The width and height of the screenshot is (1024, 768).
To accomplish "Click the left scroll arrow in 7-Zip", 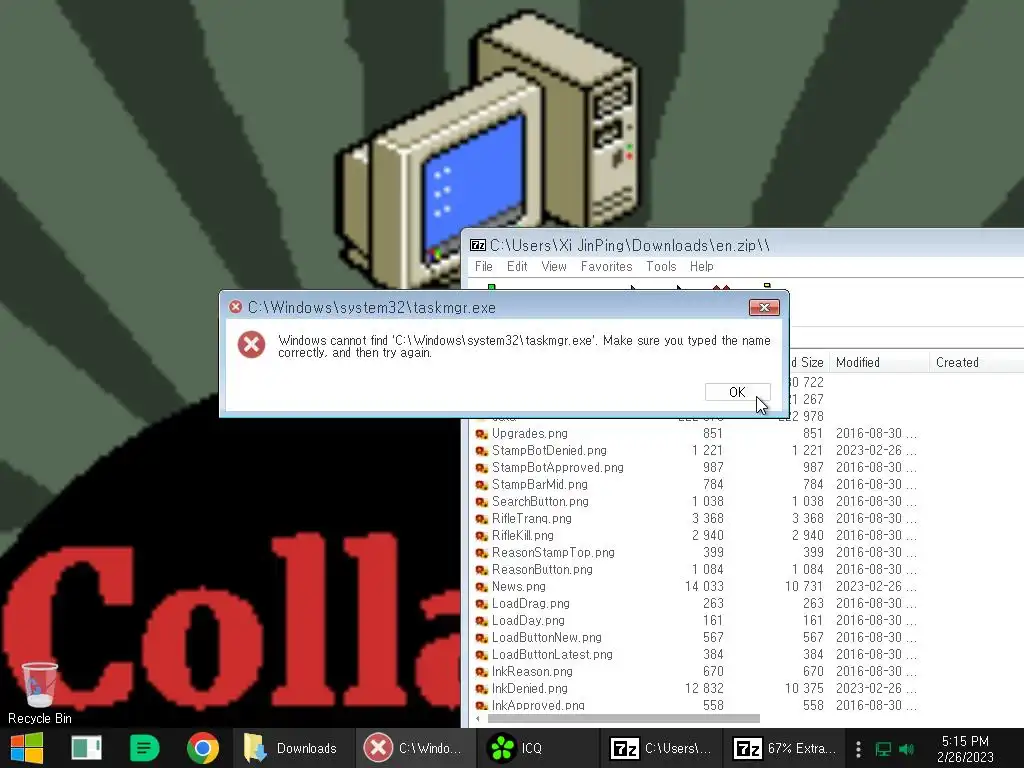I will coord(479,718).
